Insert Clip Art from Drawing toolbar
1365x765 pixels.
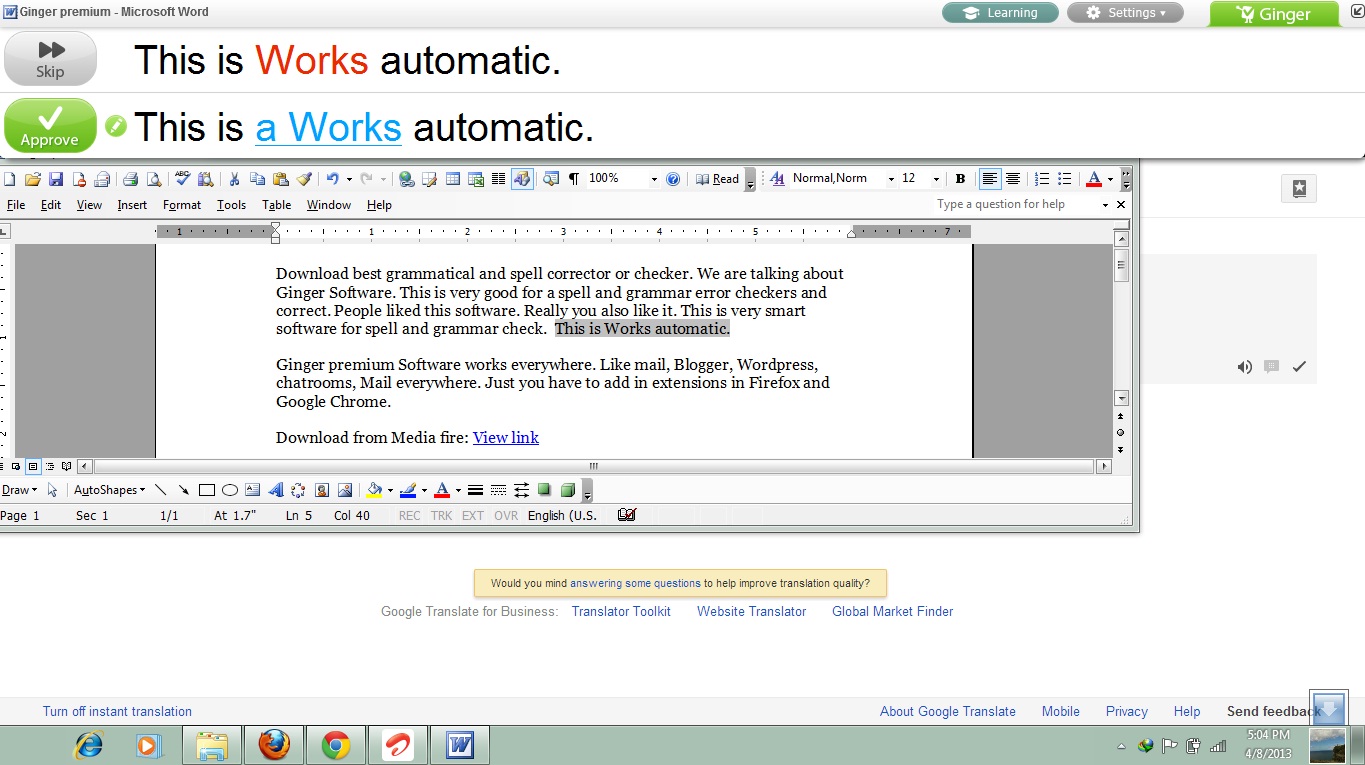tap(322, 490)
